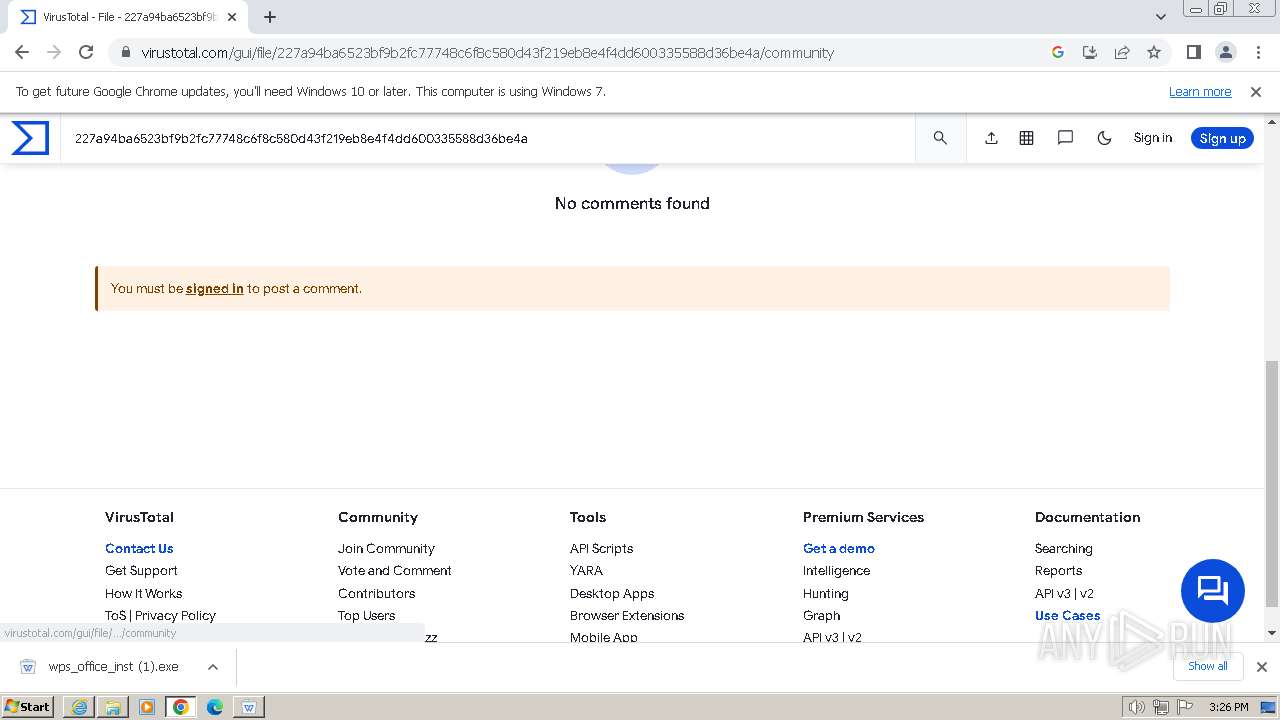
Task: Open the Windows Start menu
Action: click(x=28, y=706)
